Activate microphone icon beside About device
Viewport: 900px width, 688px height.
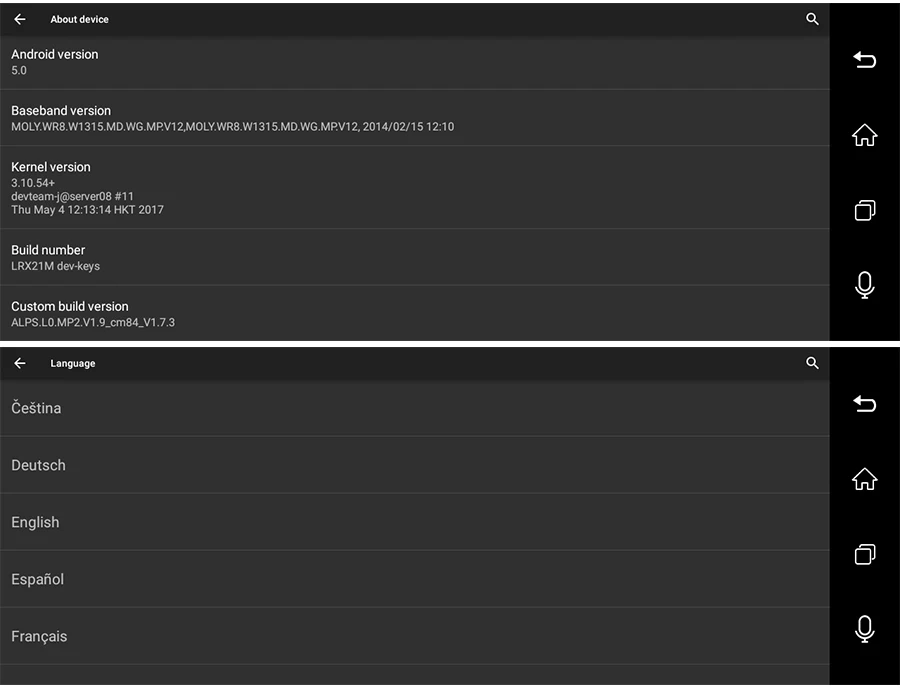tap(864, 285)
